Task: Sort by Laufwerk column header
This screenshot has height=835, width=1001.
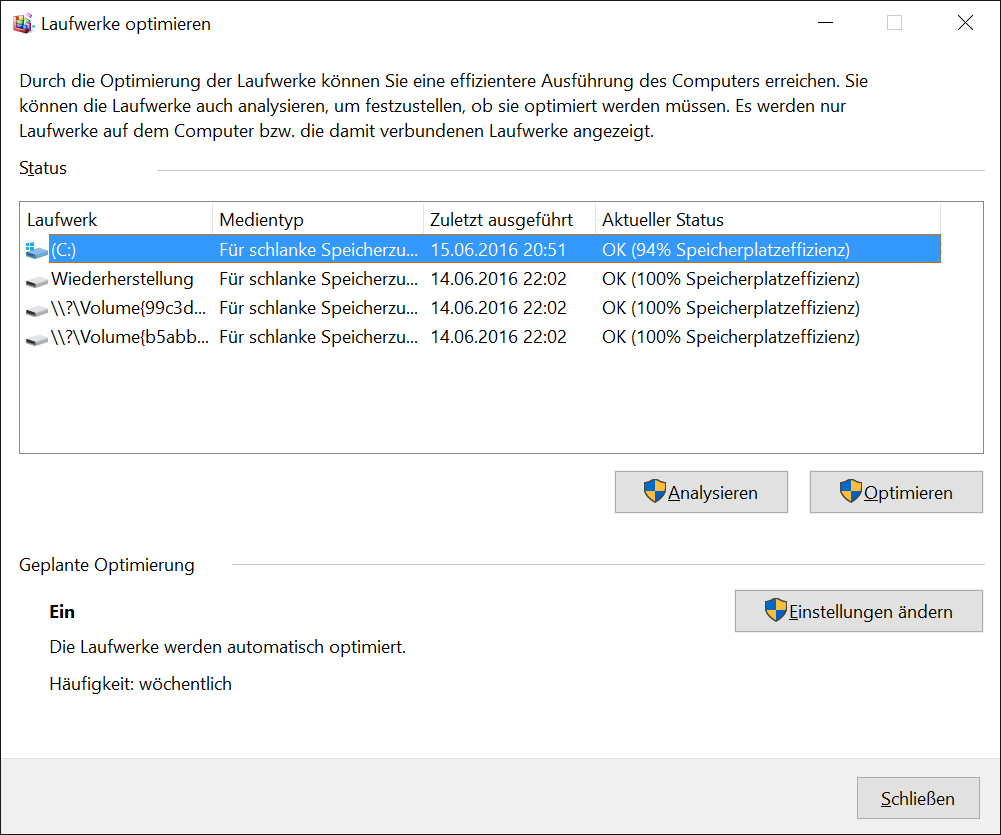Action: click(x=117, y=220)
